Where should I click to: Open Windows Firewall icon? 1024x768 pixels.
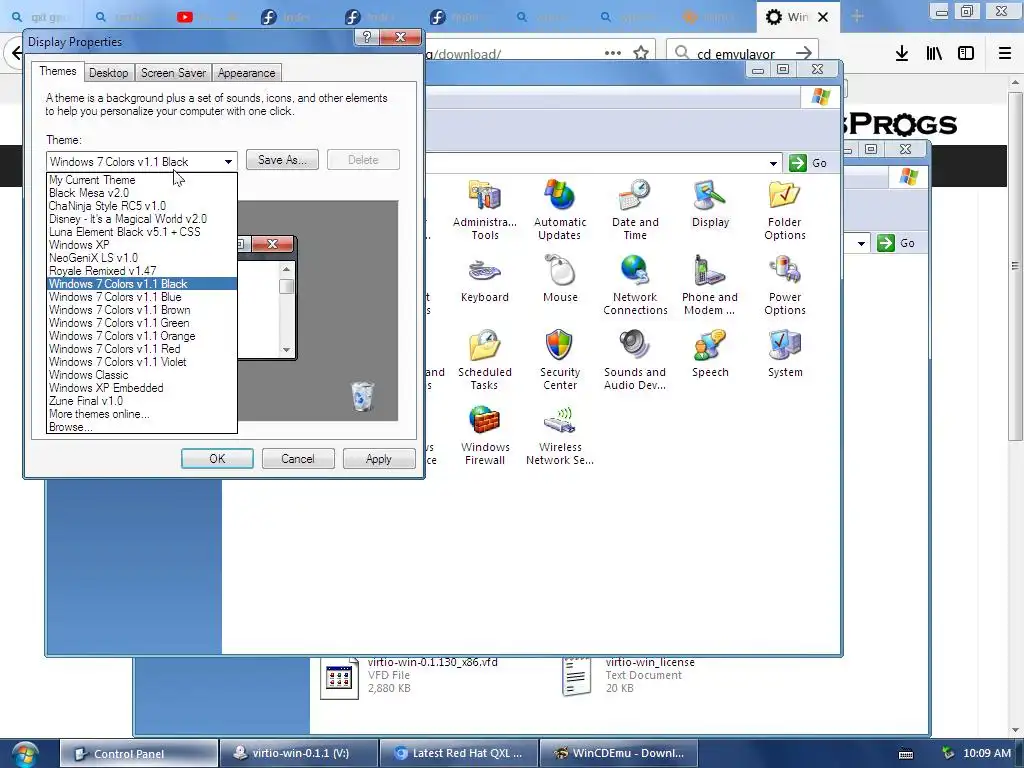485,436
